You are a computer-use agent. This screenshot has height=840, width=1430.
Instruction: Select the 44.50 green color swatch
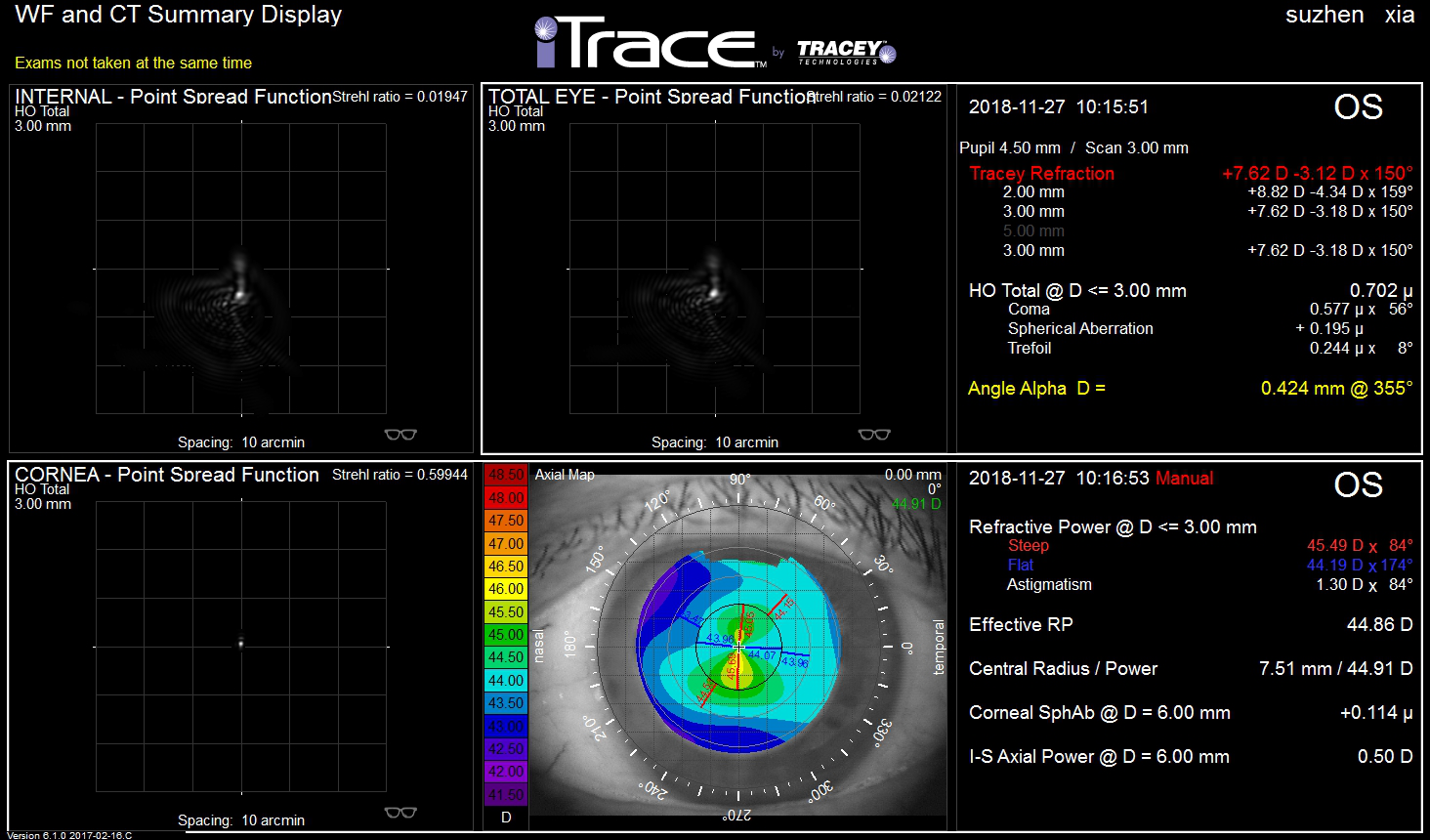[506, 657]
